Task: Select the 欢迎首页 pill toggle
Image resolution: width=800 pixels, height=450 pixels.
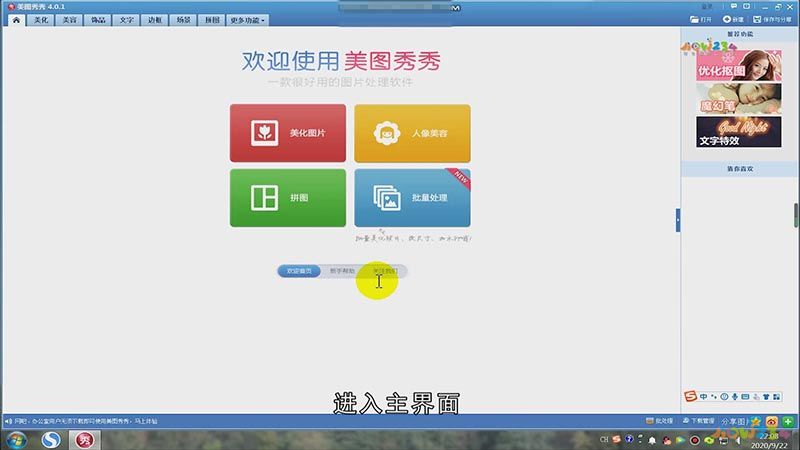Action: click(299, 271)
